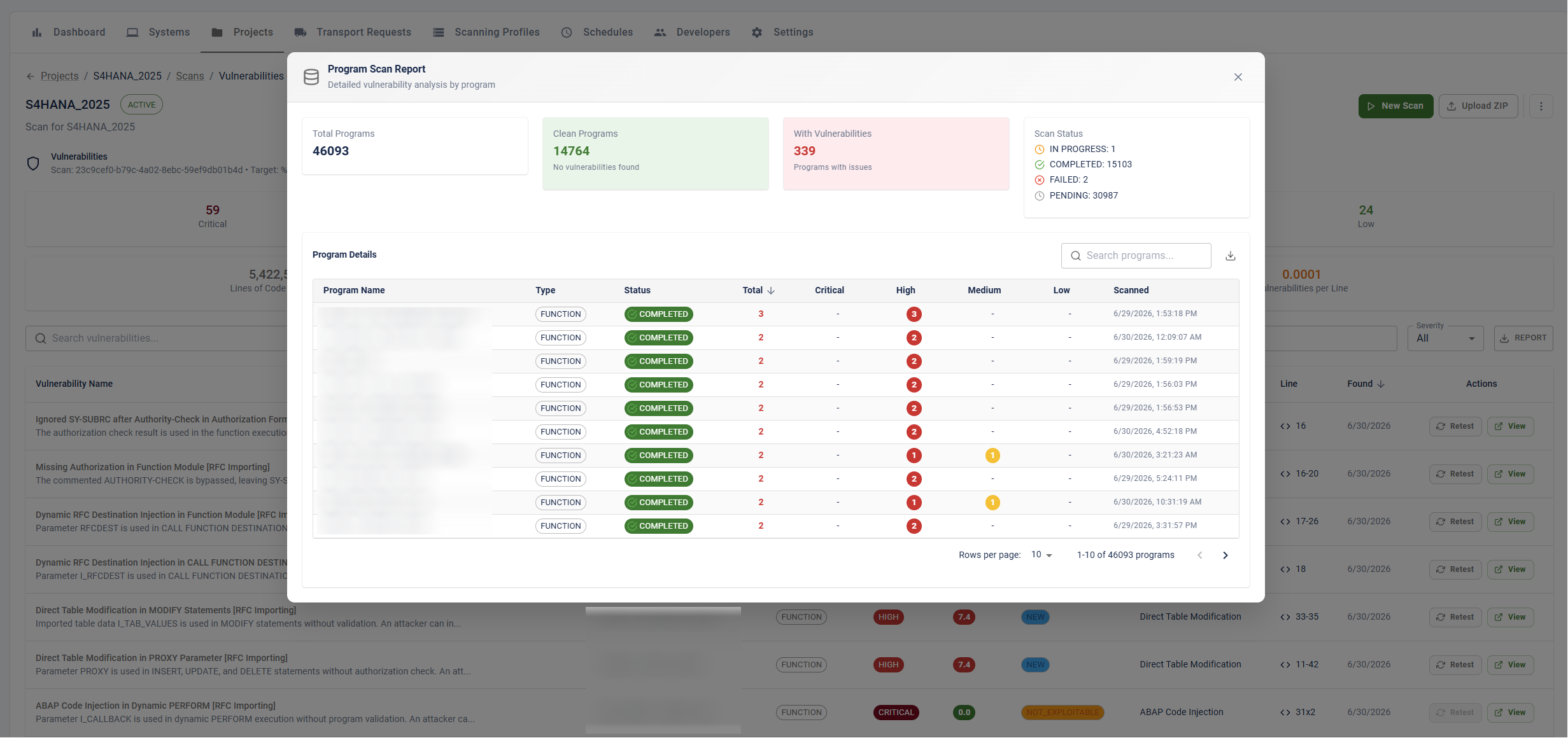1568x738 pixels.
Task: Click the Search programs input field
Action: [x=1136, y=256]
